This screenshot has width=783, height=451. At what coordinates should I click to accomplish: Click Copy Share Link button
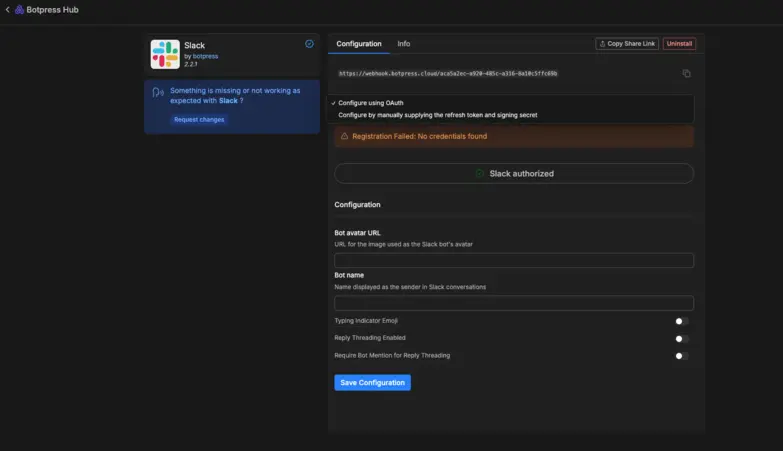coord(627,43)
